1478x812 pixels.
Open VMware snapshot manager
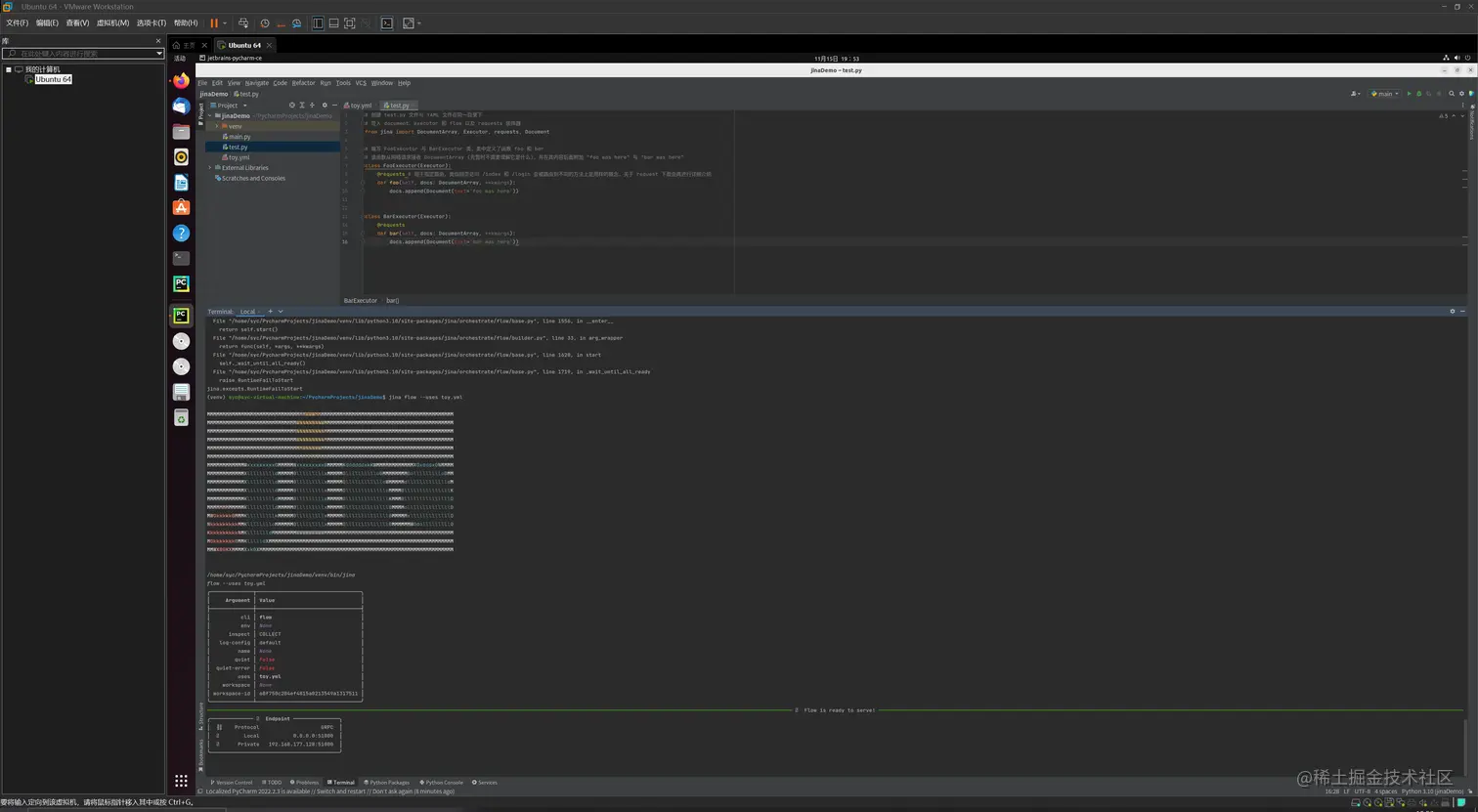[296, 23]
